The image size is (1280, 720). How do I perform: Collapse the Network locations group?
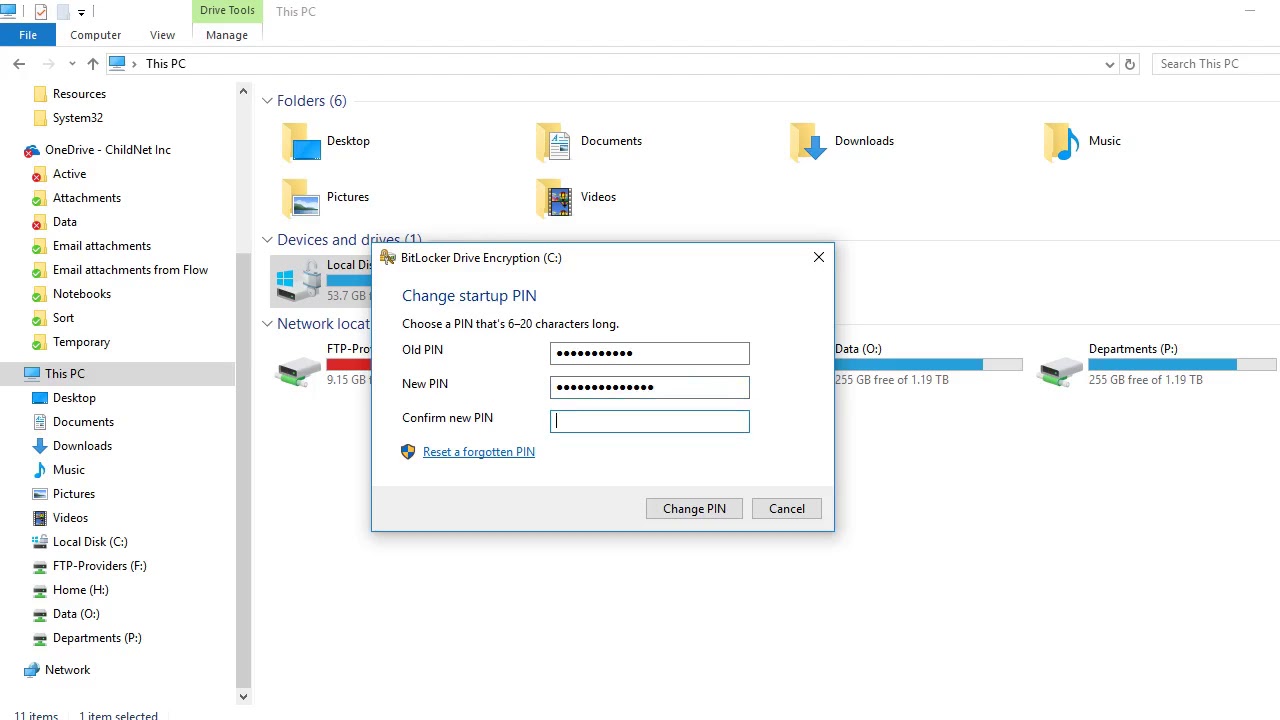(x=267, y=324)
